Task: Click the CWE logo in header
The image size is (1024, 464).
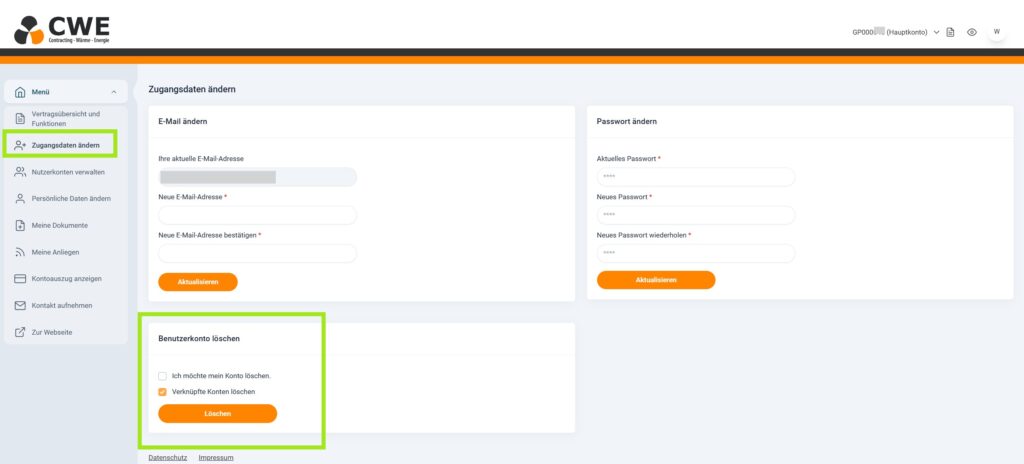Action: pos(63,29)
